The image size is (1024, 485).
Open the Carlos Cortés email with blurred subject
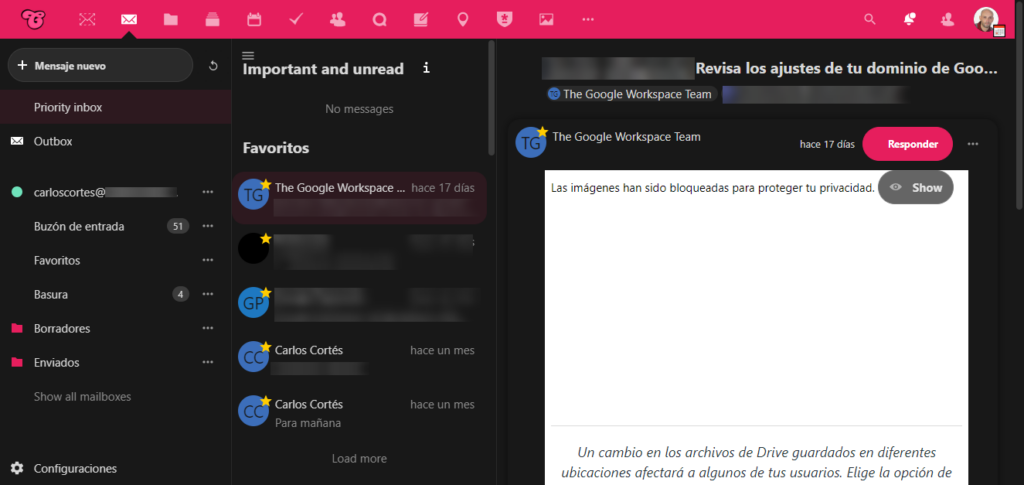coord(359,359)
